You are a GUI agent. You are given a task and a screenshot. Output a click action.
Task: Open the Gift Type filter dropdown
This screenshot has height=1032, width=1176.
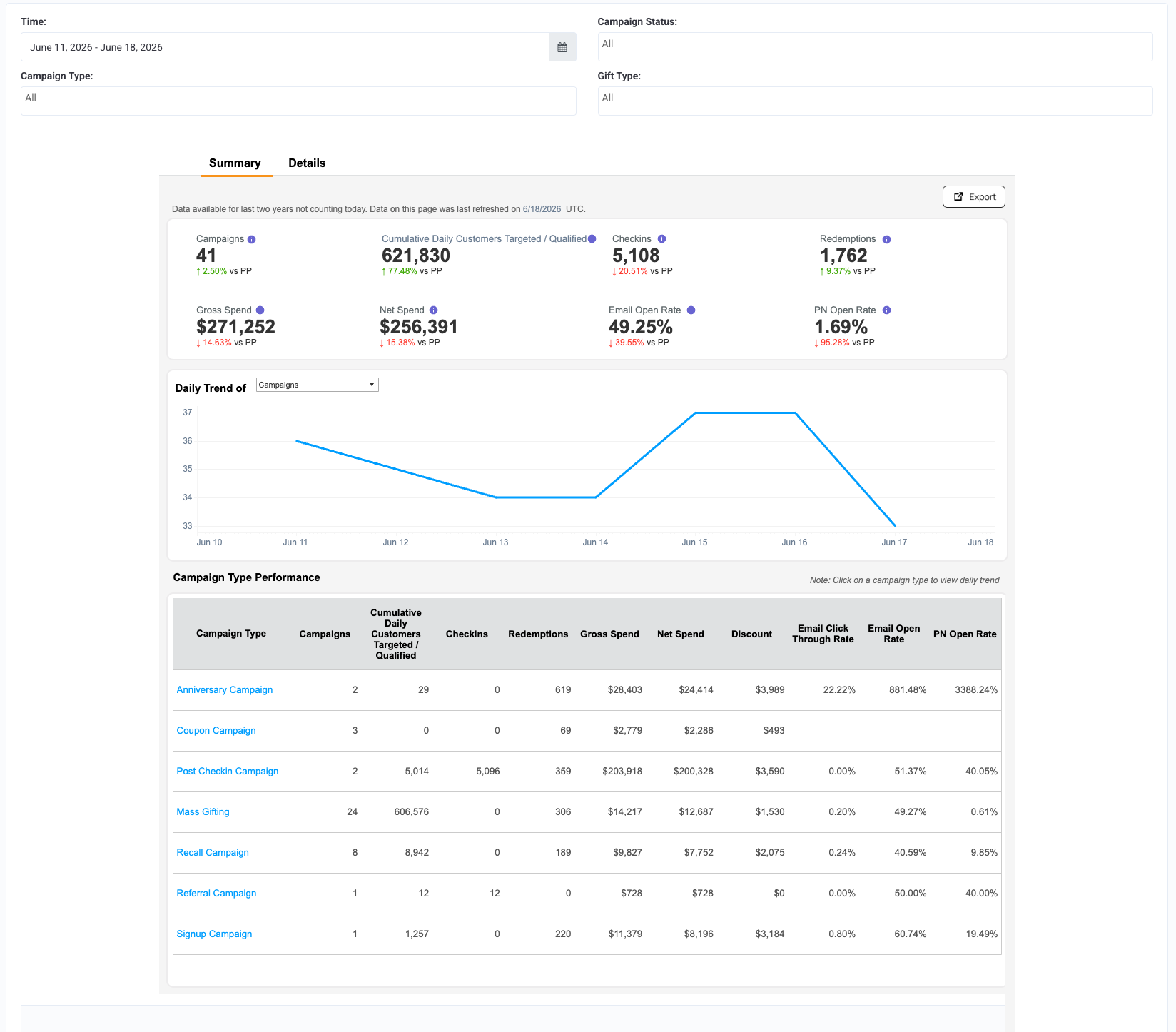(875, 101)
